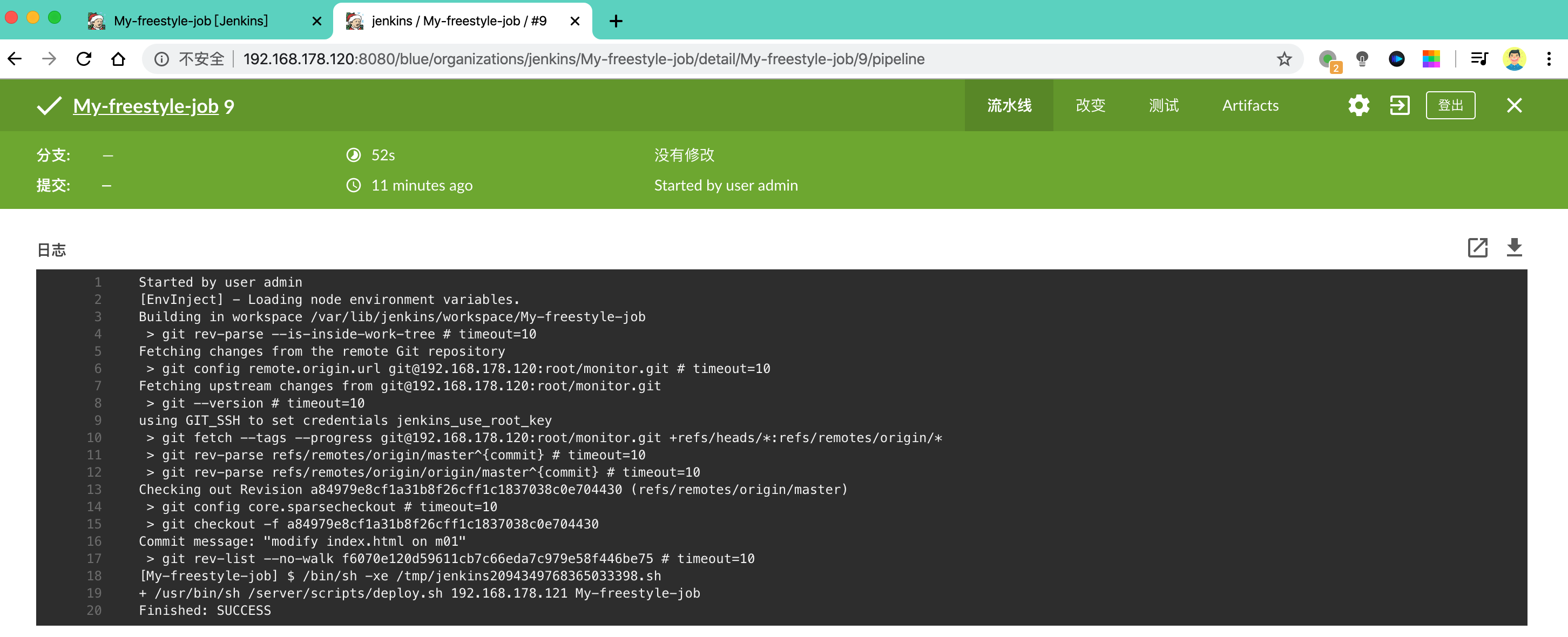Open a new browser tab
Screen dimensions: 1568x637
[x=616, y=21]
